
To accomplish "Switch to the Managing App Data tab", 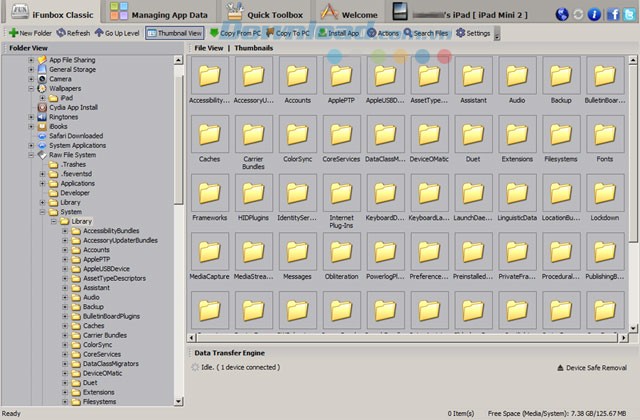I will pyautogui.click(x=159, y=13).
